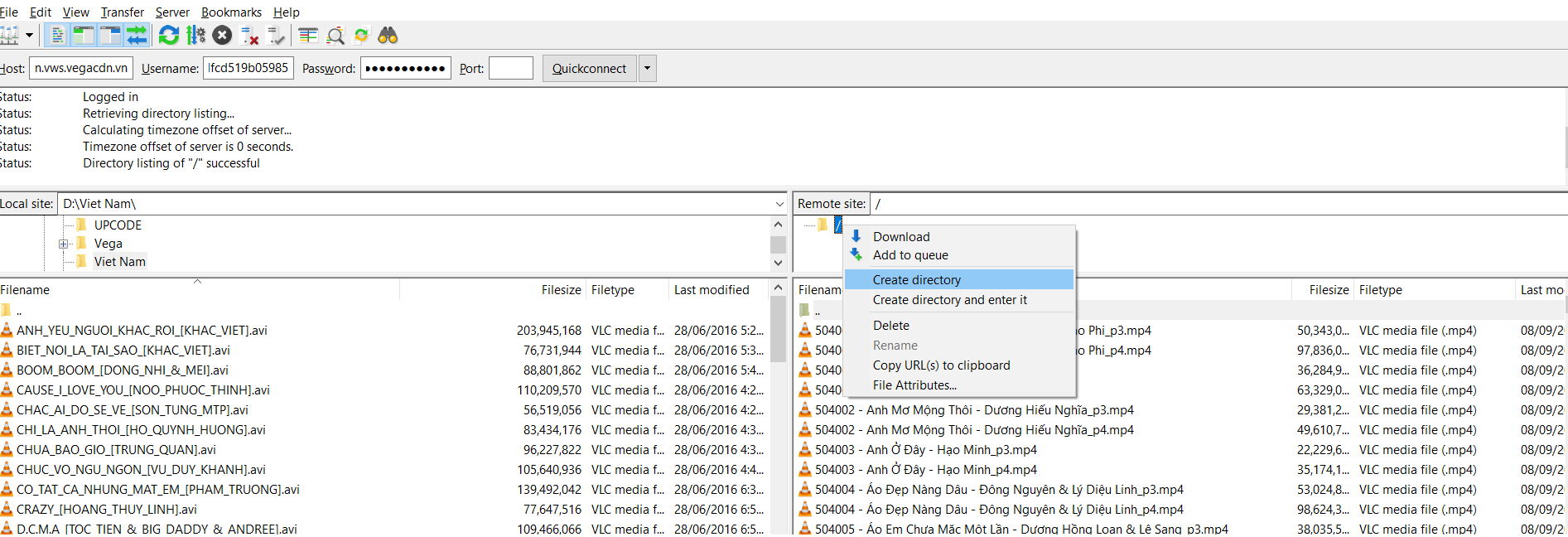Cancel the current operation
This screenshot has height=537, width=1568.
[x=222, y=36]
